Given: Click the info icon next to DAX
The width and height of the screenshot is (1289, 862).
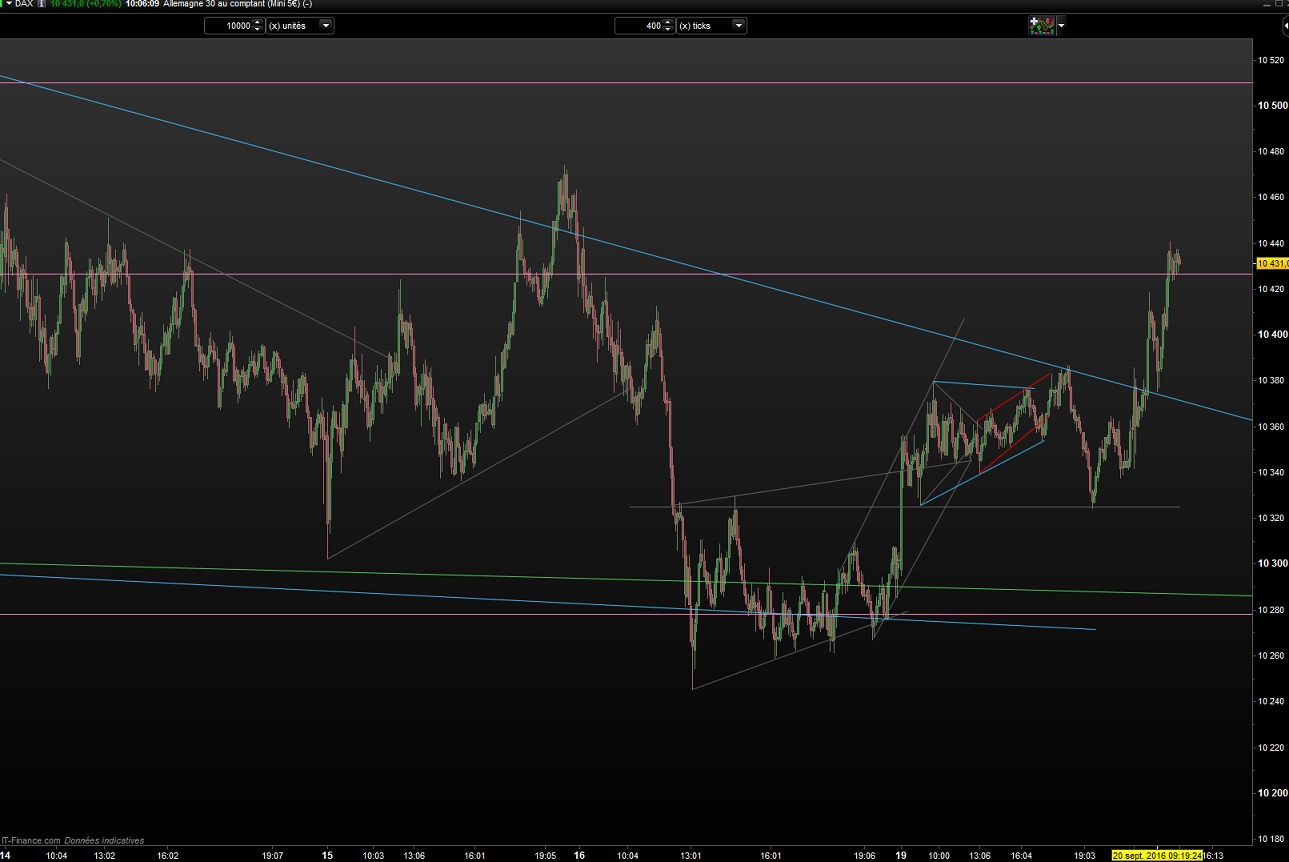Looking at the screenshot, I should click(41, 5).
